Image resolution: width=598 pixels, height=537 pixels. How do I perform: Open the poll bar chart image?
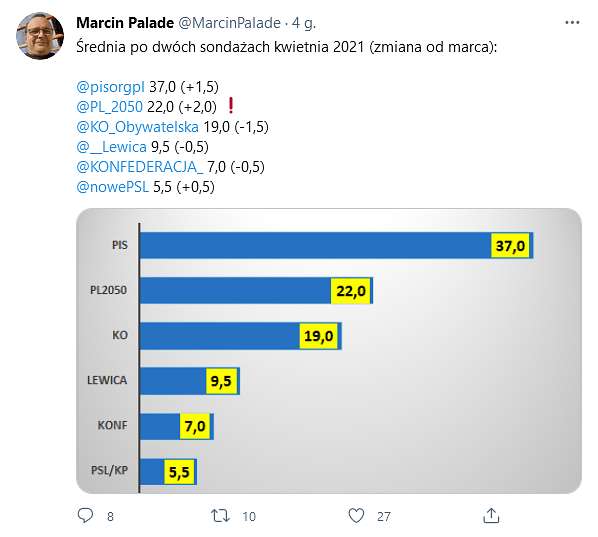329,351
